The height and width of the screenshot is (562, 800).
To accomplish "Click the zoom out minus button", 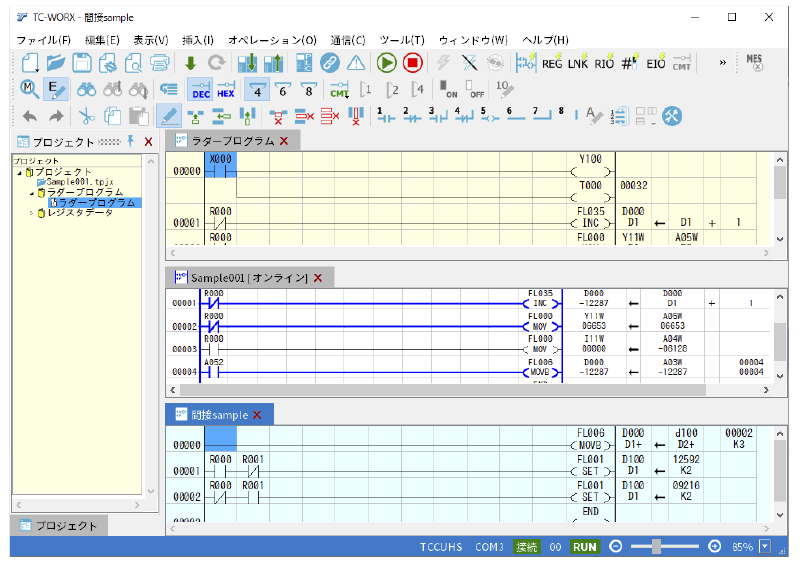I will point(616,547).
